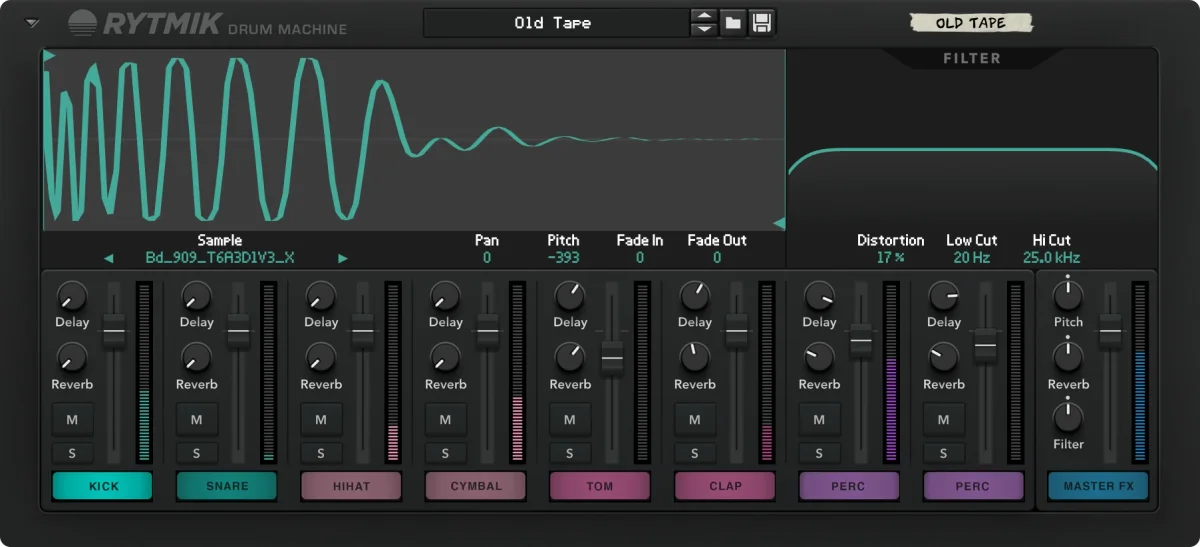Solo the Kick channel
The width and height of the screenshot is (1200, 547).
(72, 453)
